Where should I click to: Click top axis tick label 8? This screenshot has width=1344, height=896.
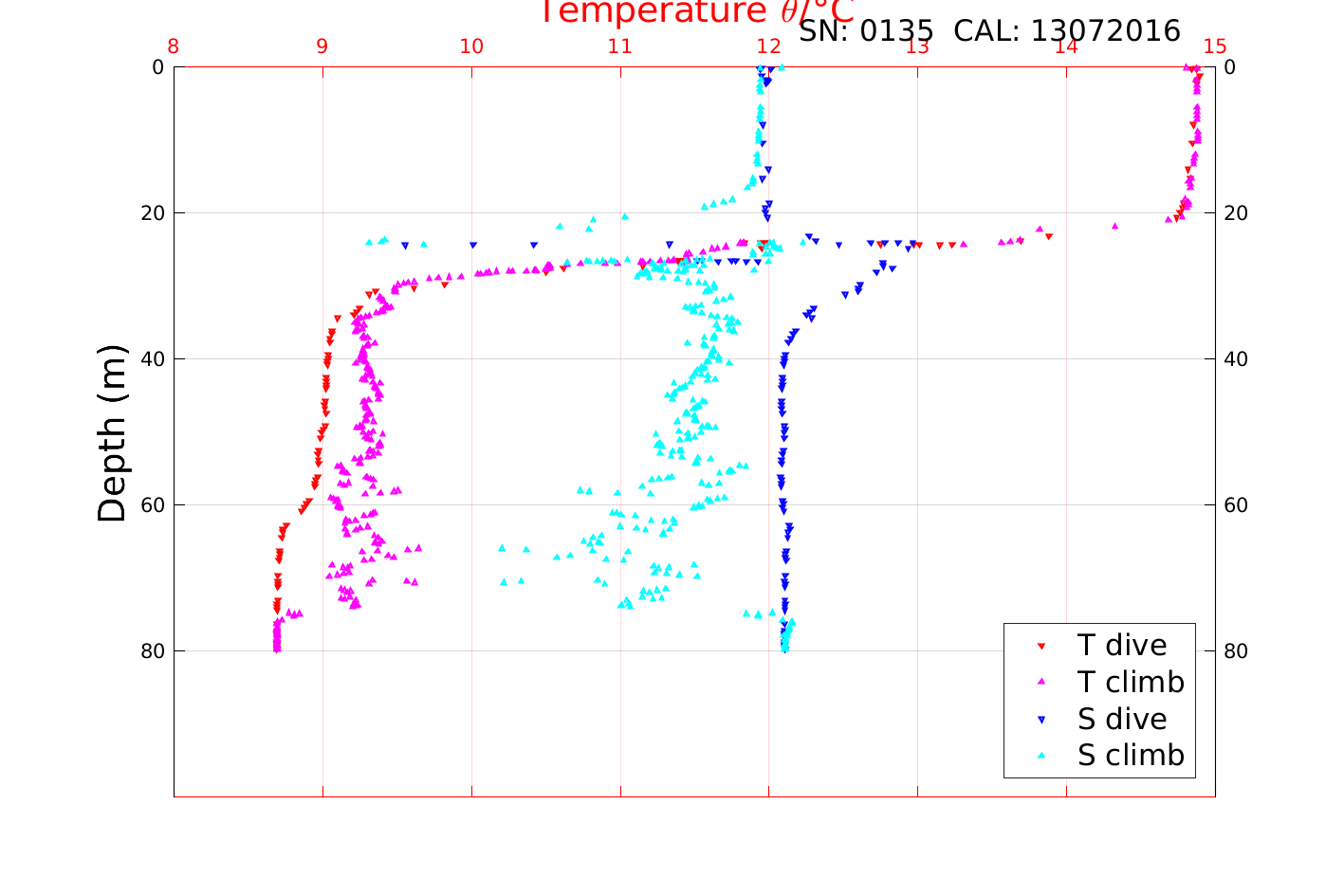174,46
